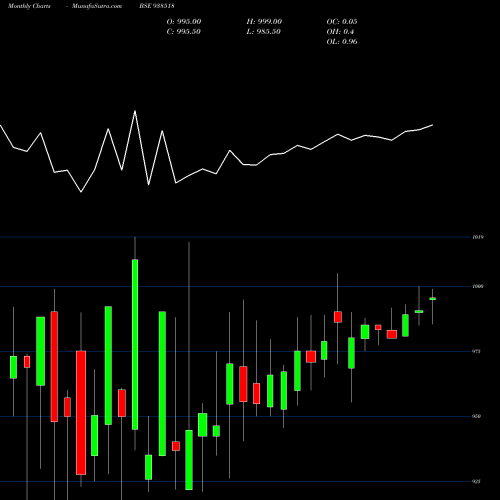
Task: Click the 1019 price axis label
Action: coord(478,237)
